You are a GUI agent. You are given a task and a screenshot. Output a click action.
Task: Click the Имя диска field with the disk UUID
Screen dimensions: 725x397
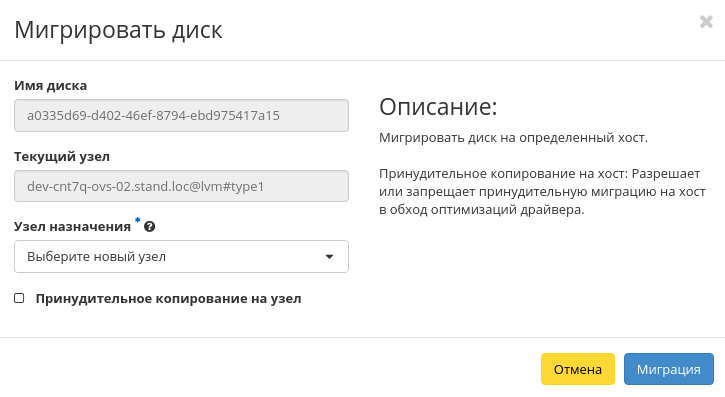point(181,116)
